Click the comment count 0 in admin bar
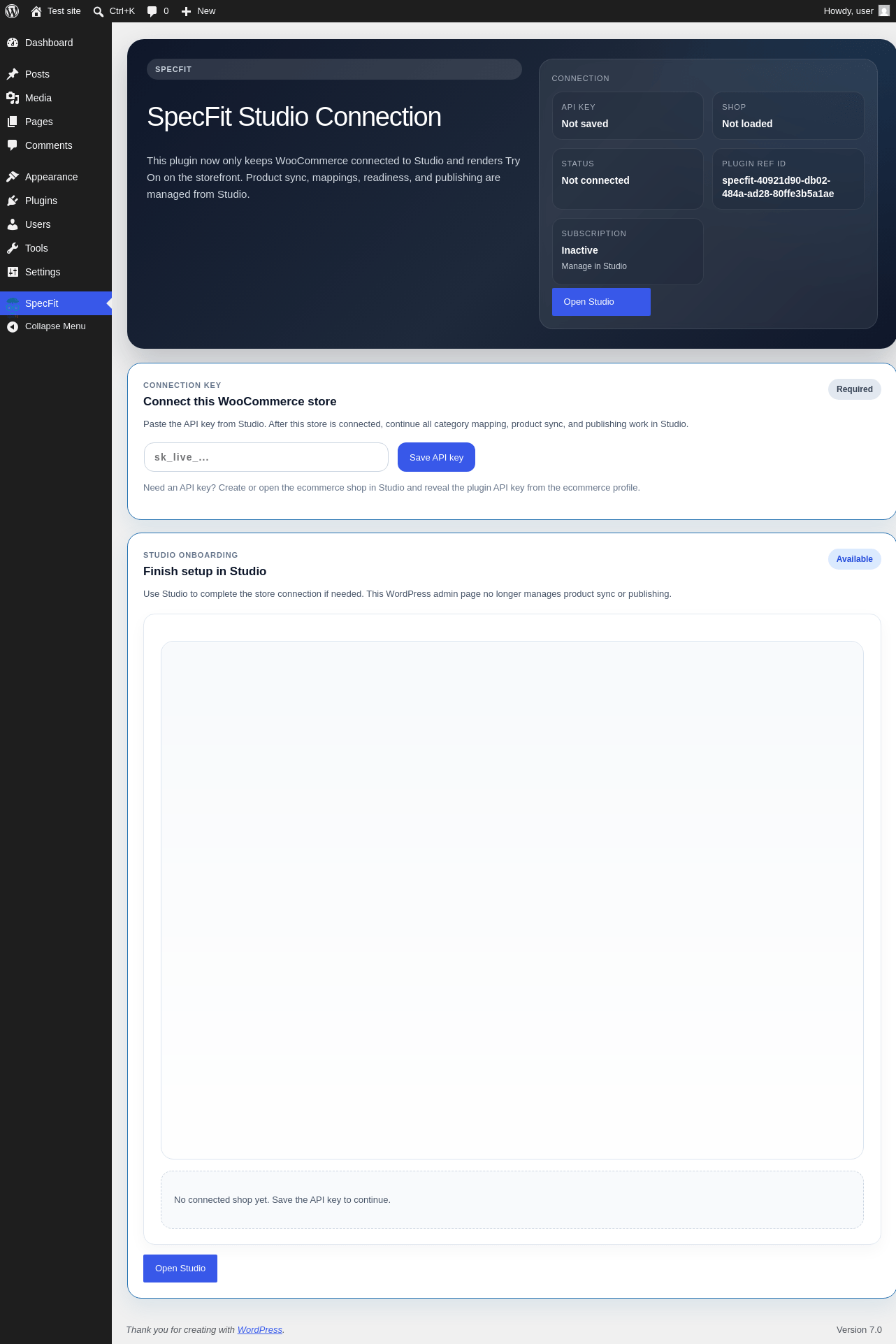 [166, 11]
